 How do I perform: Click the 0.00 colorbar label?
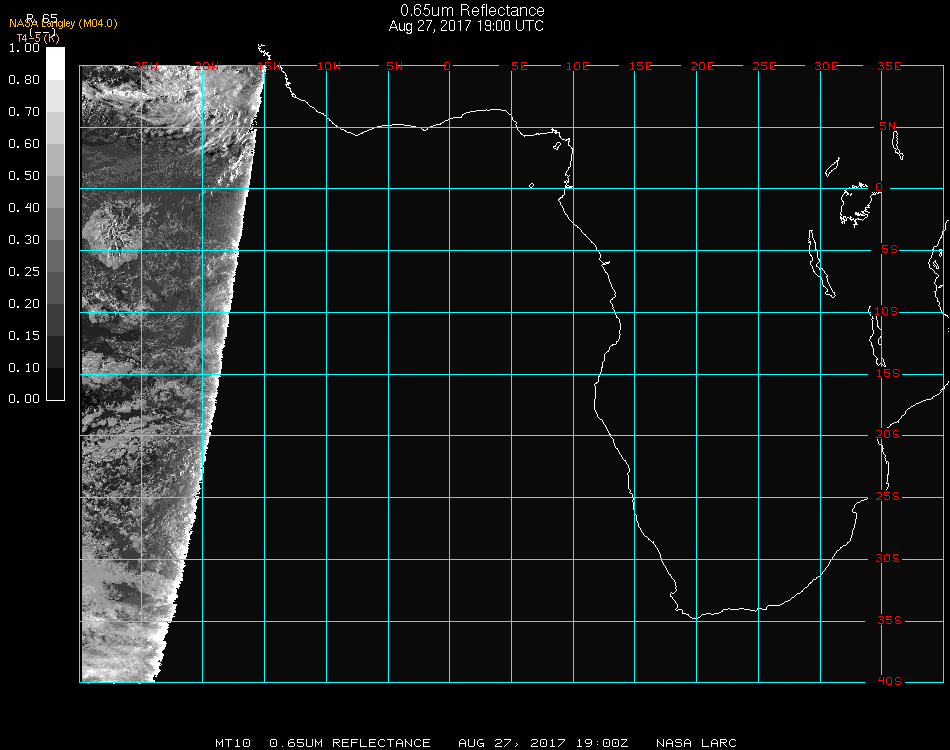pos(24,399)
